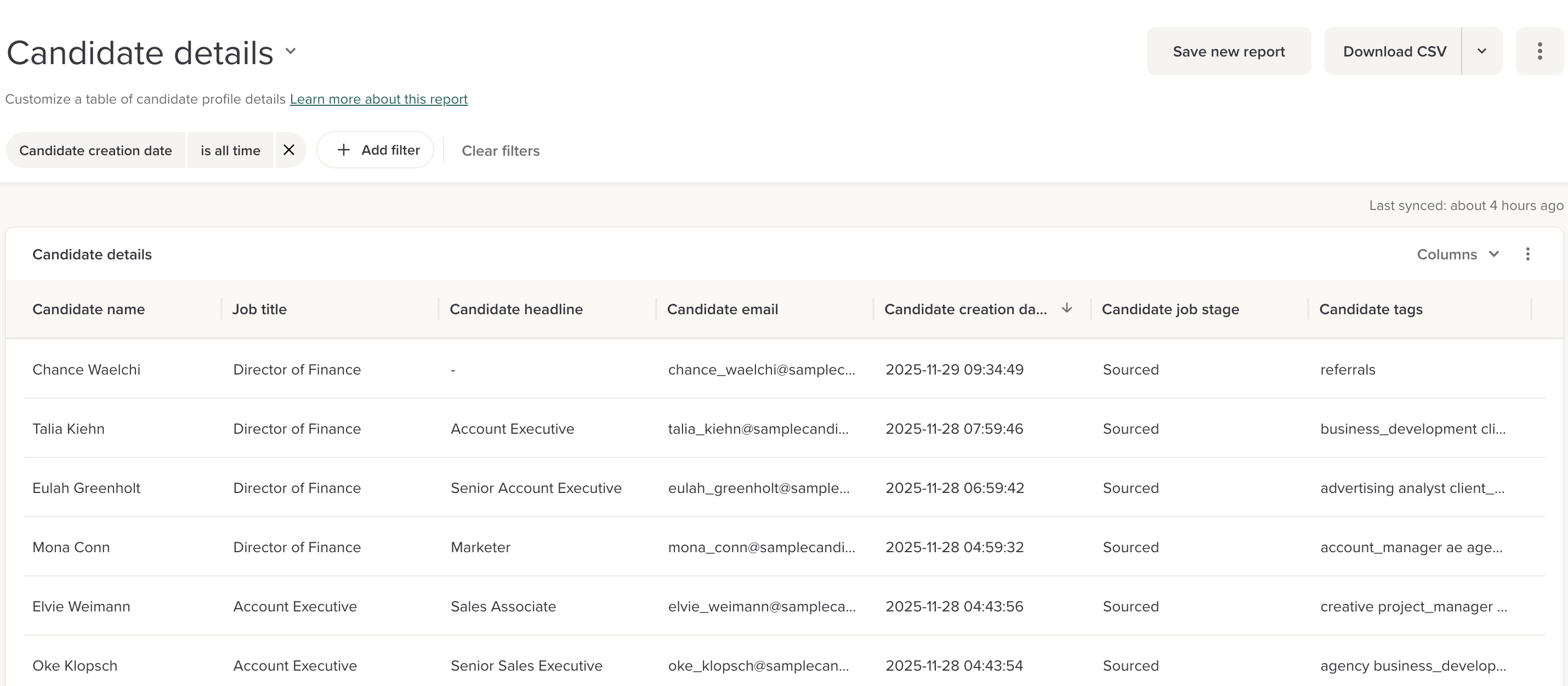Click the Save new report button
This screenshot has height=686, width=1568.
point(1228,51)
